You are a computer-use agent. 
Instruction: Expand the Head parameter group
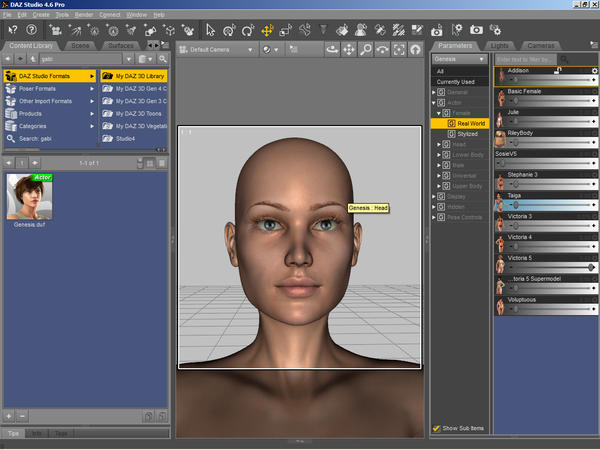click(439, 145)
